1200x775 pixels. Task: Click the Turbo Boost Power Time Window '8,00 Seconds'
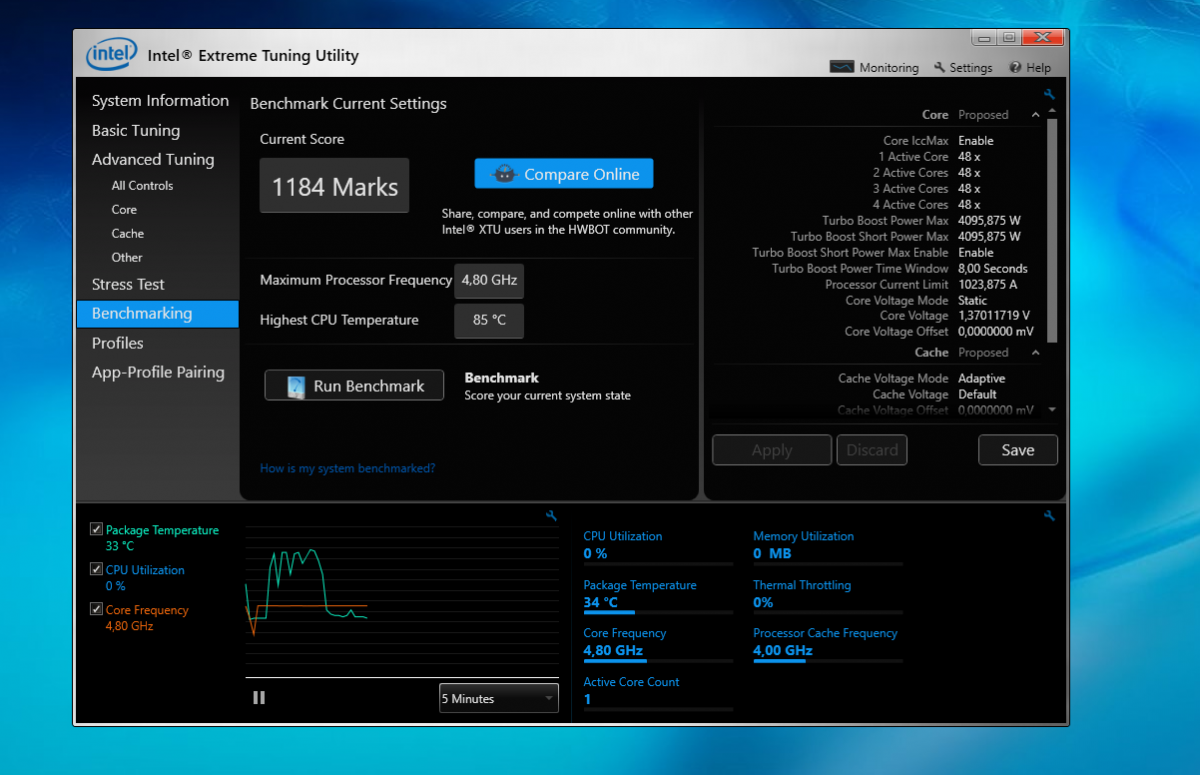[993, 269]
